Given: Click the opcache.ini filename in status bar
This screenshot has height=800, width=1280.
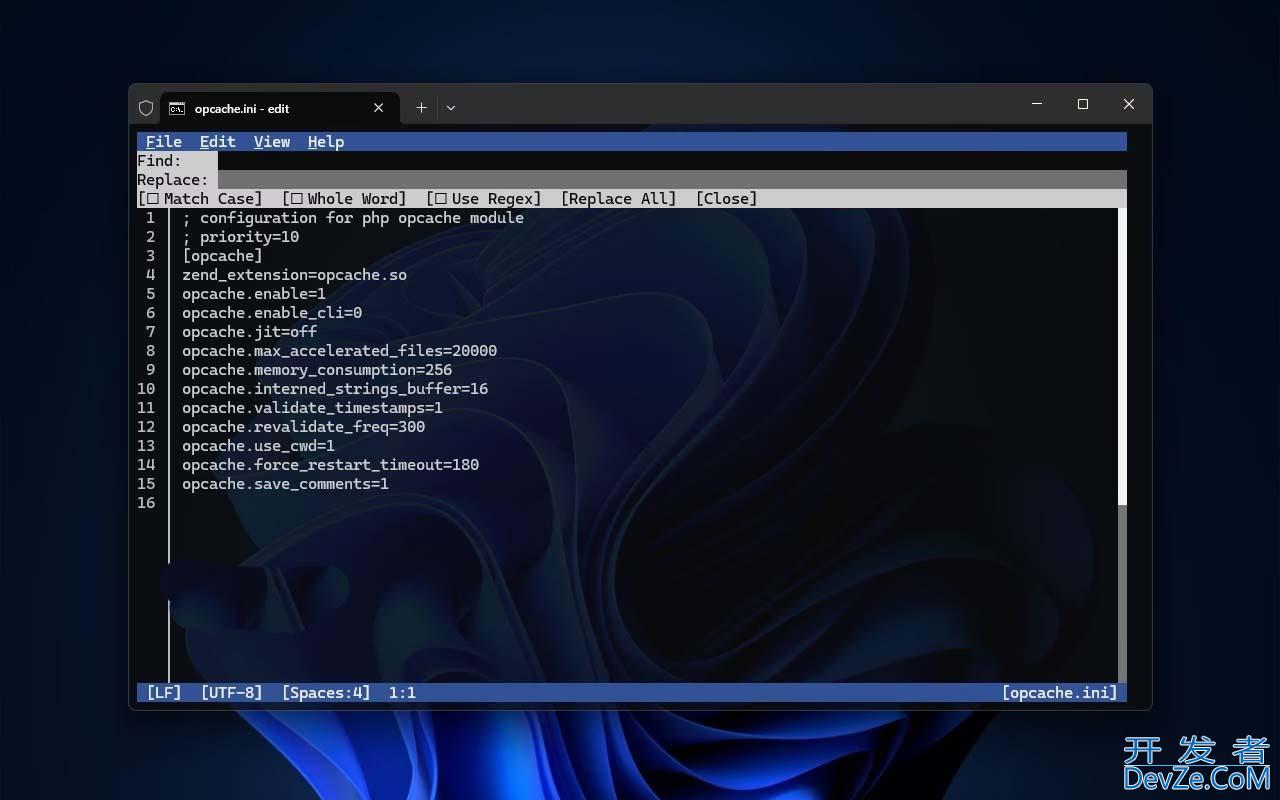Looking at the screenshot, I should [x=1060, y=693].
